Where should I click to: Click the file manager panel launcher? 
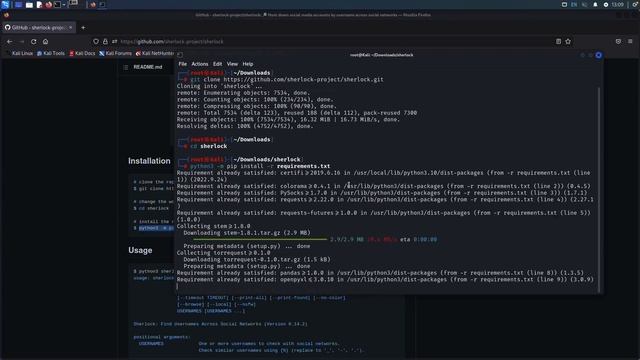point(29,4)
